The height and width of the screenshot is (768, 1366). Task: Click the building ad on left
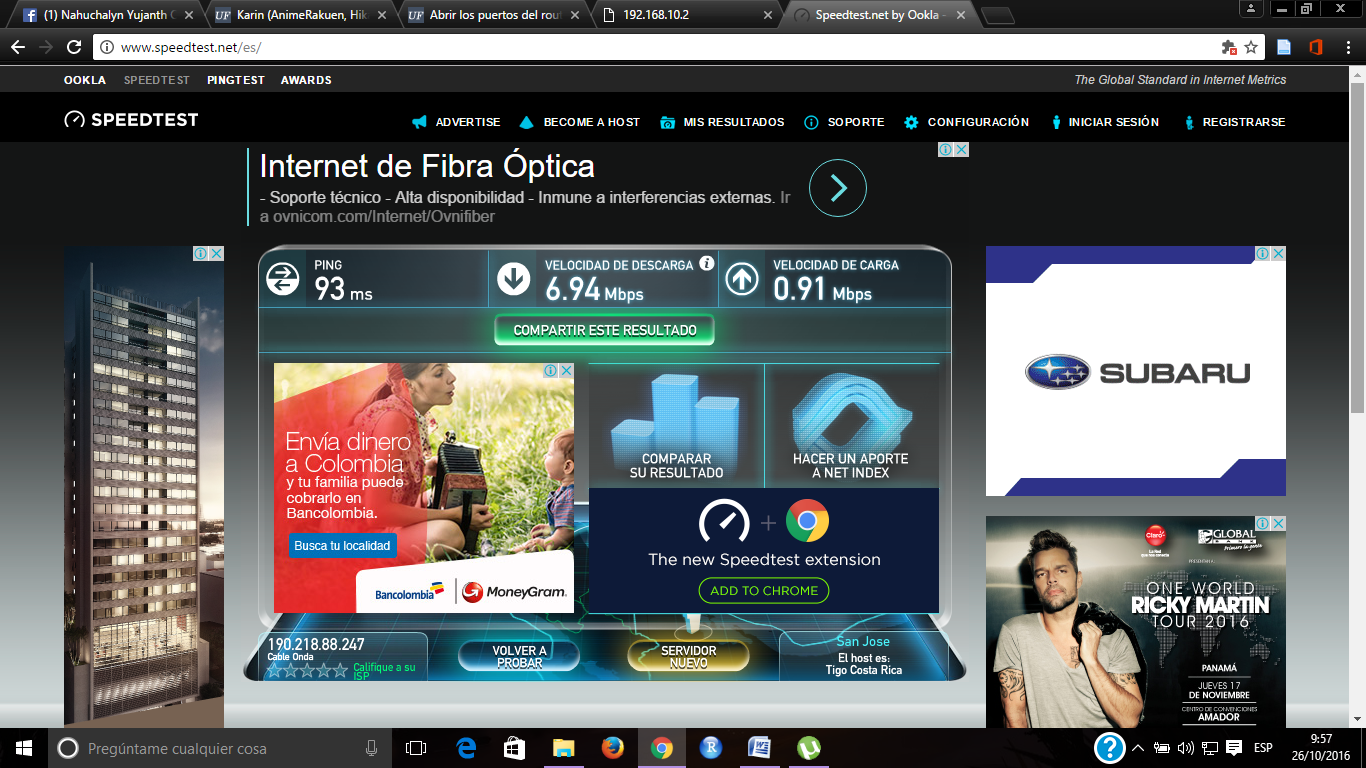coord(144,487)
